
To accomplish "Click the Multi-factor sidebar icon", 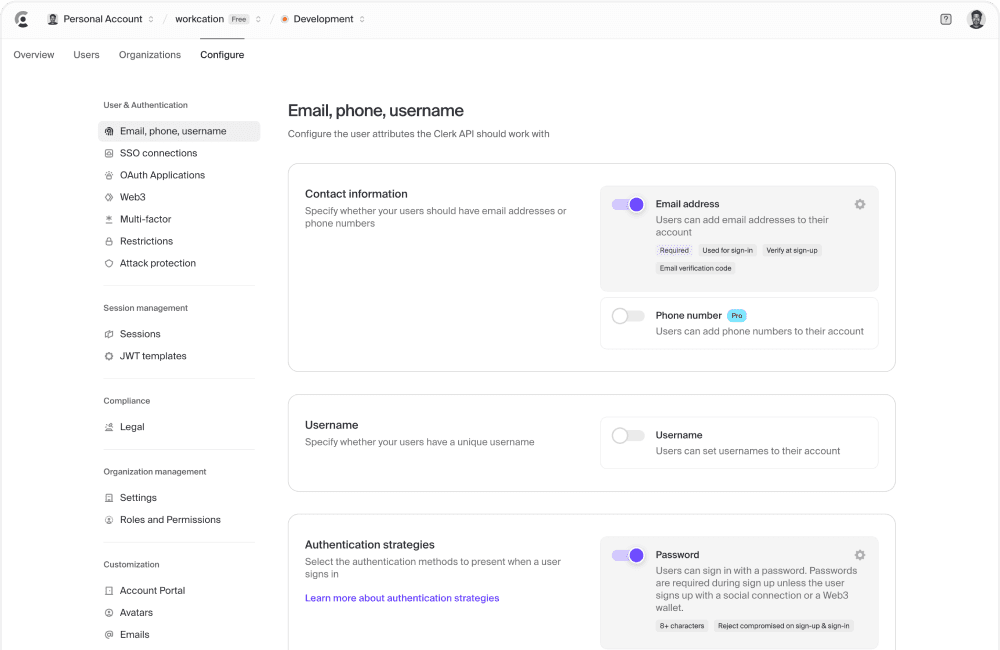I will point(109,219).
